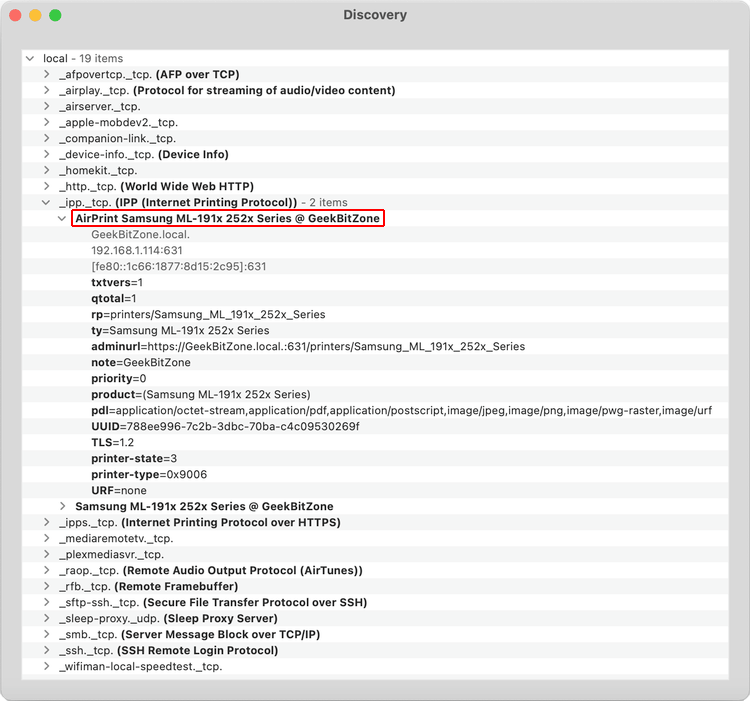This screenshot has height=701, width=750.
Task: Expand the _sleep-proxy._udp. chevron
Action: [46, 618]
